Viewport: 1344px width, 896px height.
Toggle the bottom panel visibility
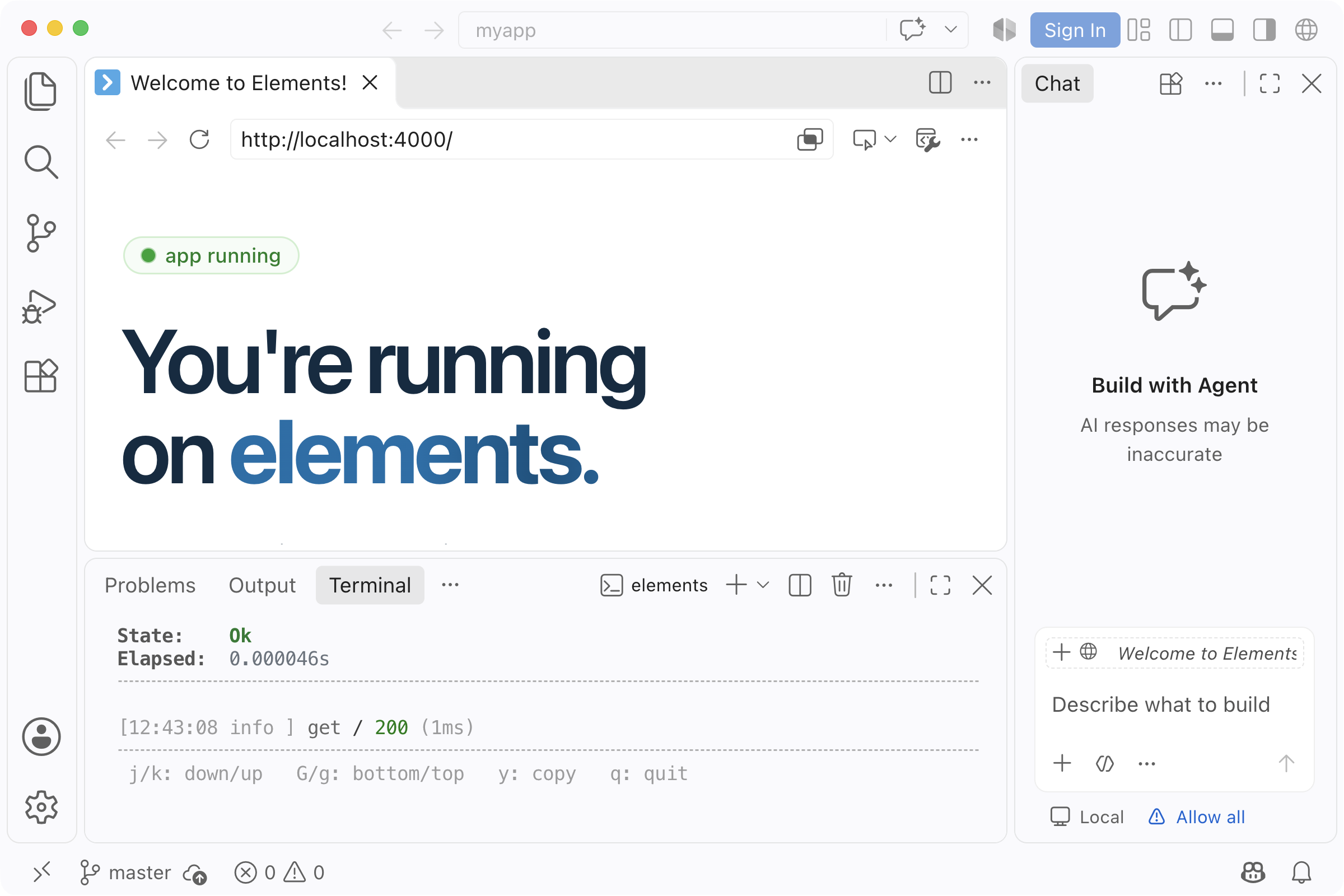click(1222, 30)
